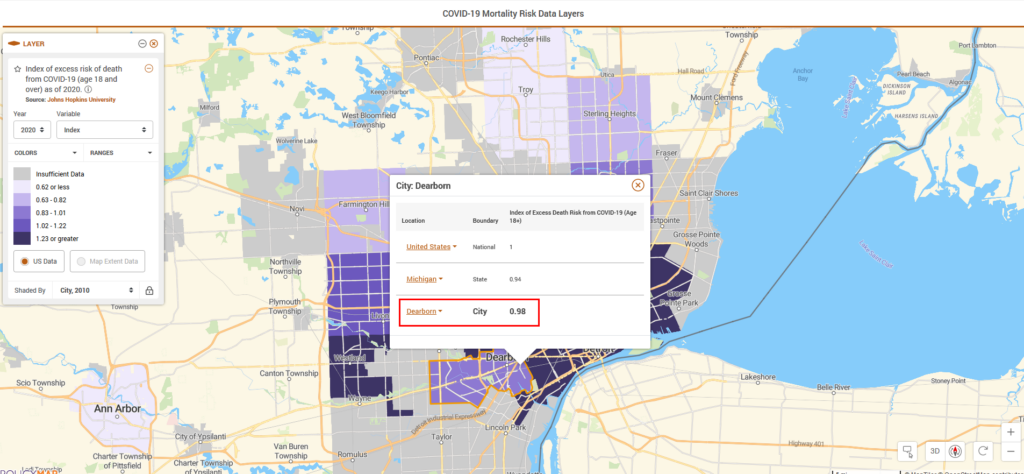The height and width of the screenshot is (474, 1024).
Task: Reset map orientation with compass icon
Action: tap(955, 450)
